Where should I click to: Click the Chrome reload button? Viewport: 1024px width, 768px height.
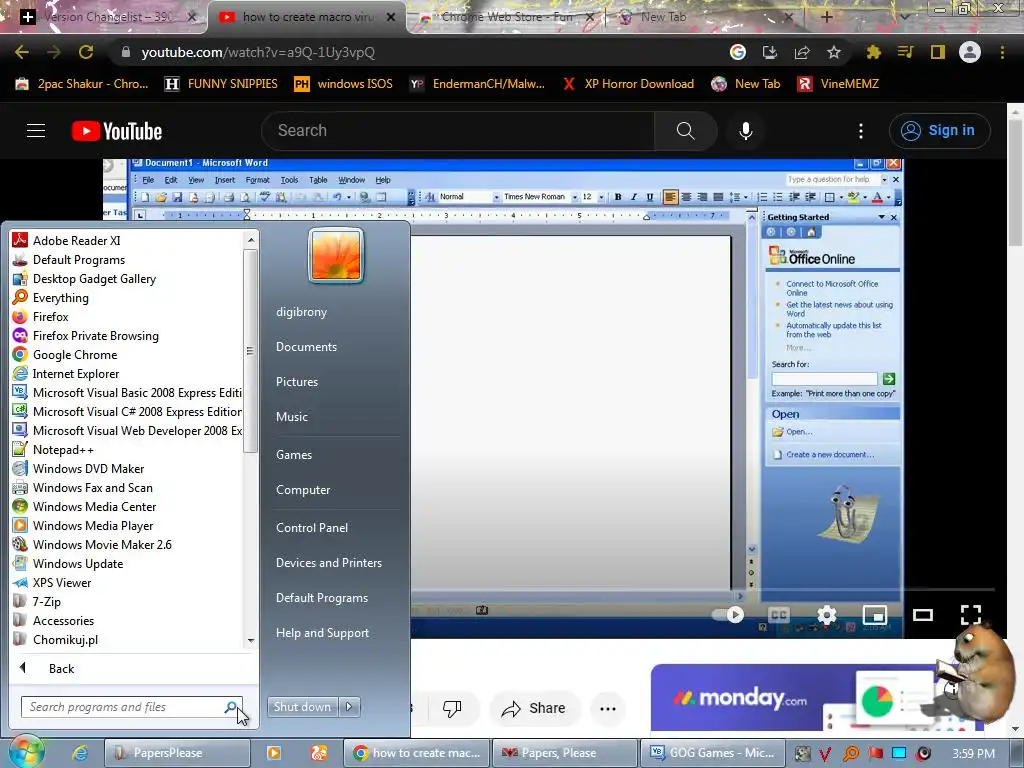86,52
